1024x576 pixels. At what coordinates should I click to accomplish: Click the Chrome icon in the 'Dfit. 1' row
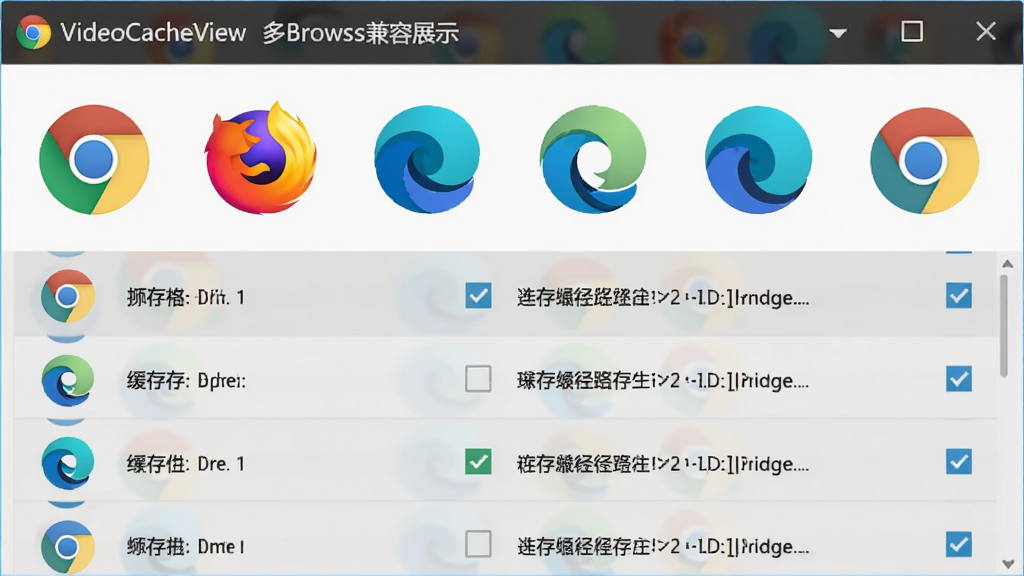67,296
